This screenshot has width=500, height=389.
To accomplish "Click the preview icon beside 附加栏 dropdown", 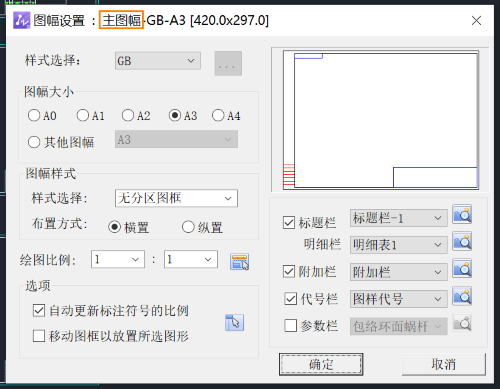I will 462,268.
